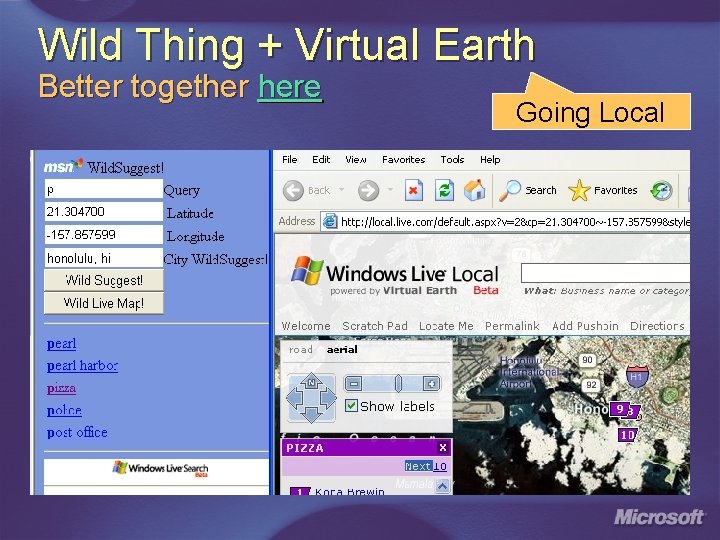720x540 pixels.
Task: Click the 'pearl' suggestion link
Action: point(61,343)
